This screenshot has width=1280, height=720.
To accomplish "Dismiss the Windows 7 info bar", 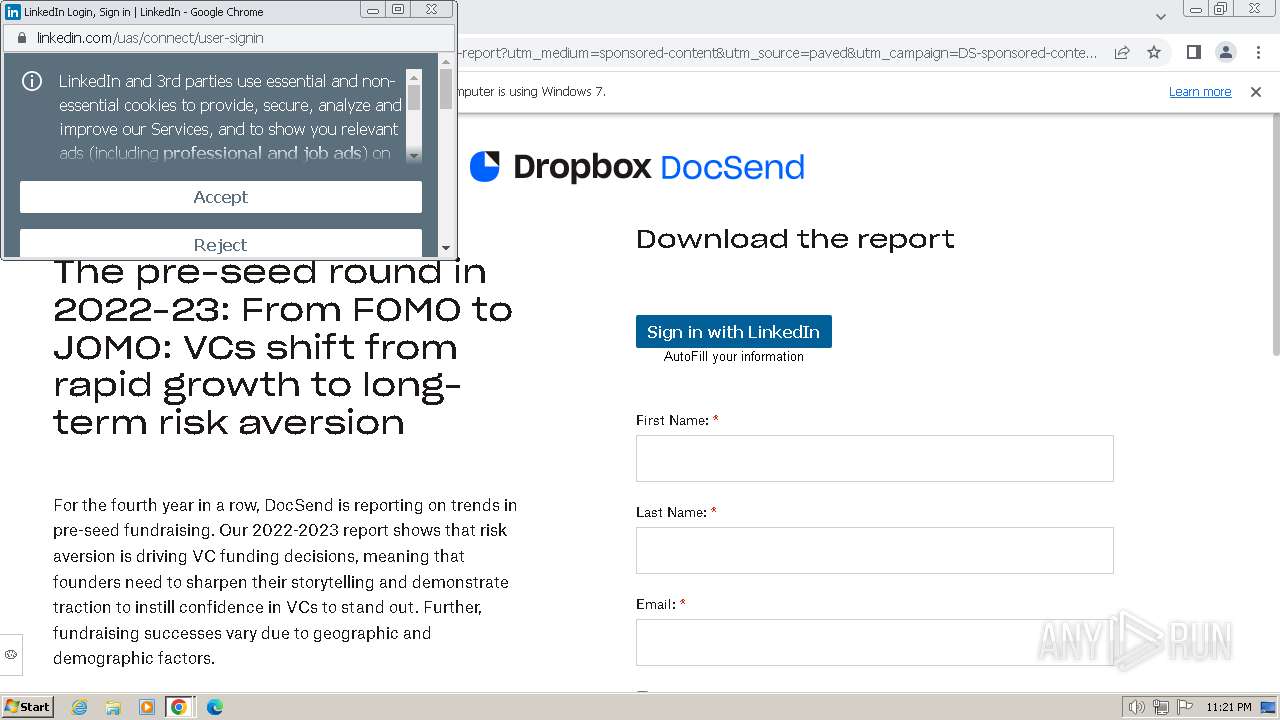I will point(1256,92).
